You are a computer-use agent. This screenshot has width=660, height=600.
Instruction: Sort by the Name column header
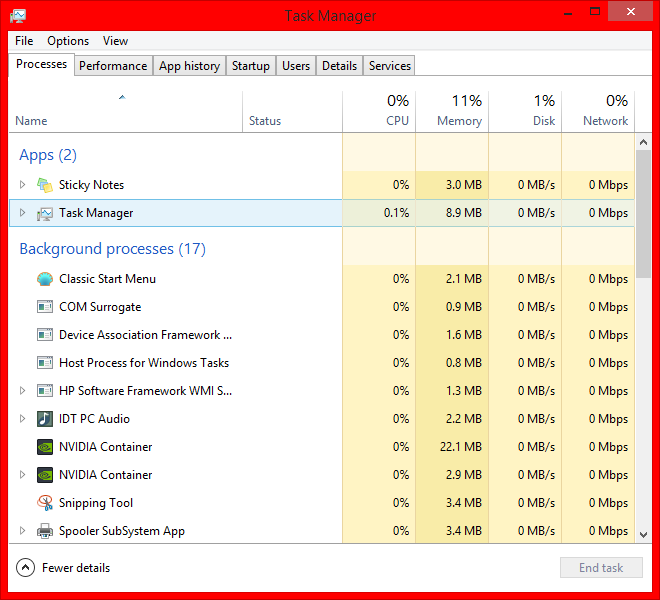(125, 112)
